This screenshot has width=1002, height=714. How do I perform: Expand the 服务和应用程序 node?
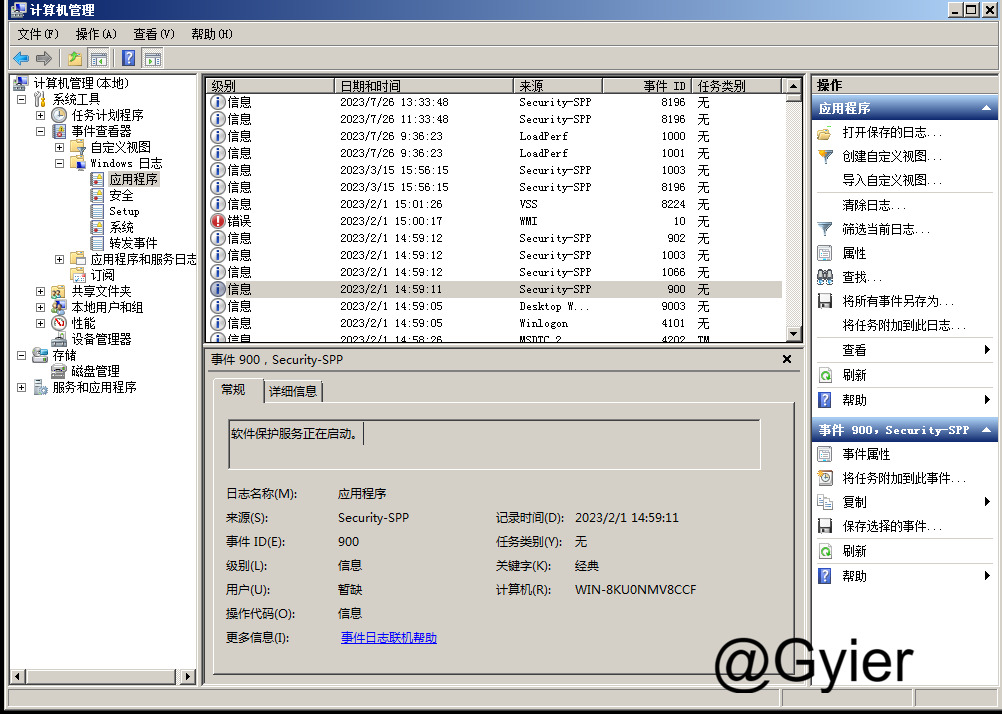click(21, 387)
